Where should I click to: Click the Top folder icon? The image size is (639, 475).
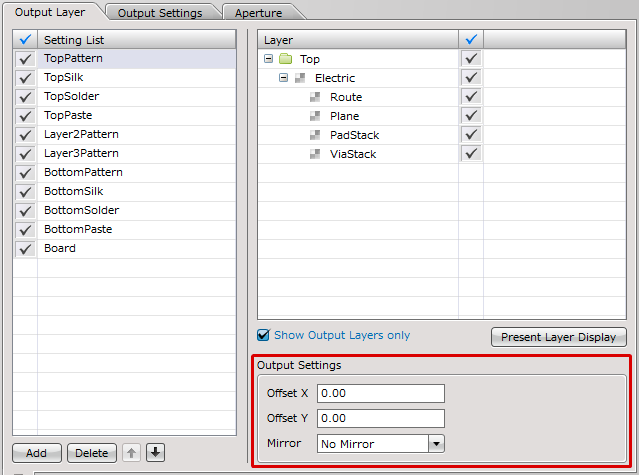[x=286, y=59]
